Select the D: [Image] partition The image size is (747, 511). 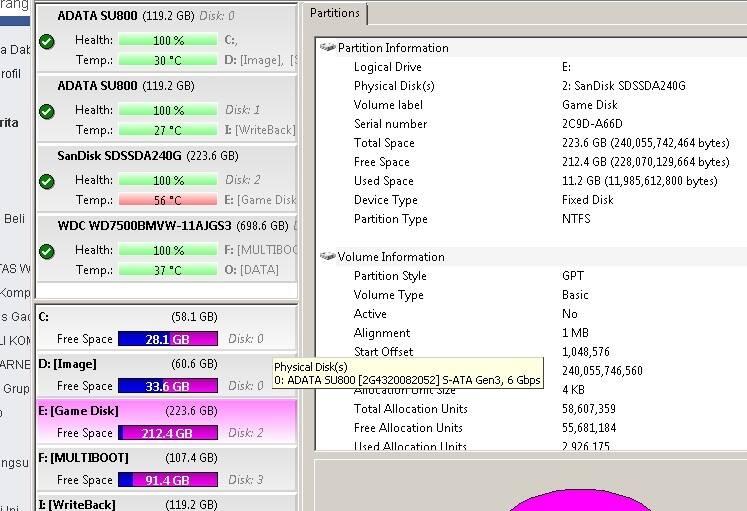pos(167,376)
